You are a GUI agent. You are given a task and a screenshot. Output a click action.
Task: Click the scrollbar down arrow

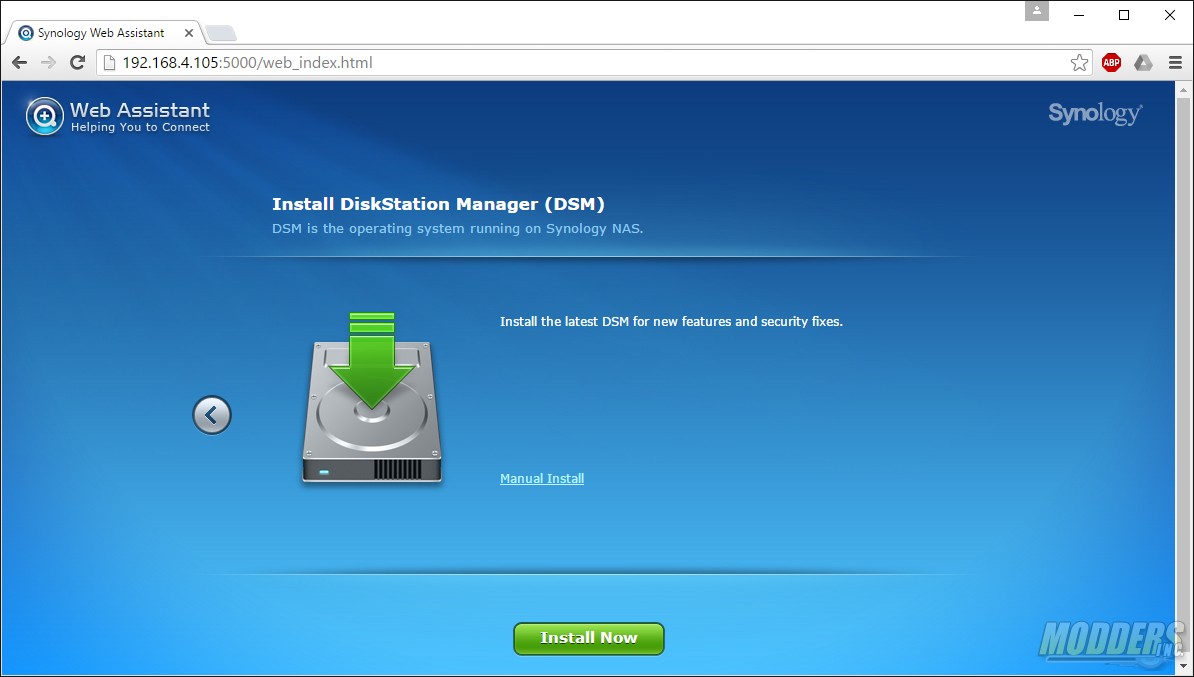(1183, 667)
